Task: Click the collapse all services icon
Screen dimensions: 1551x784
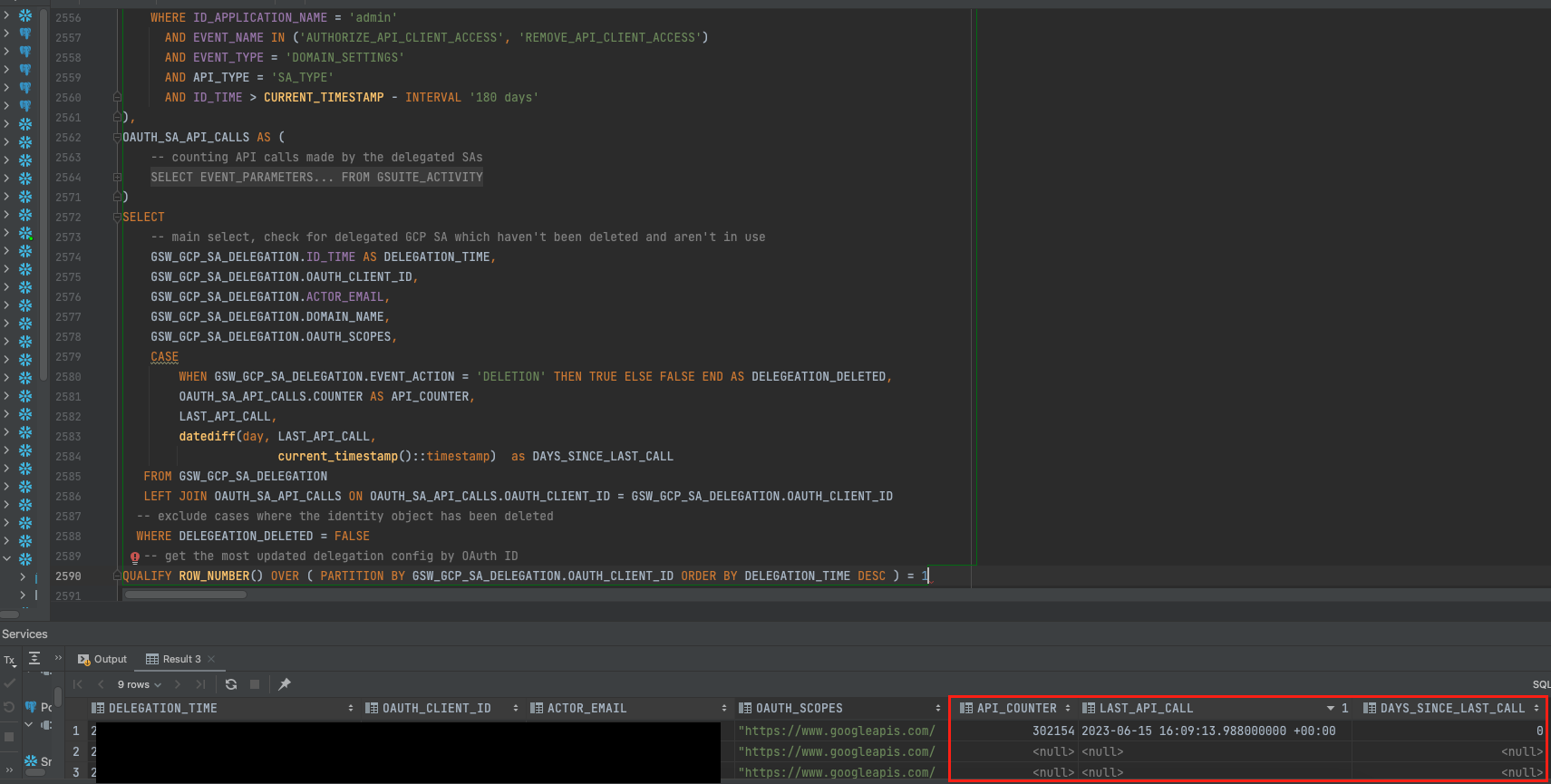Action: 34,659
